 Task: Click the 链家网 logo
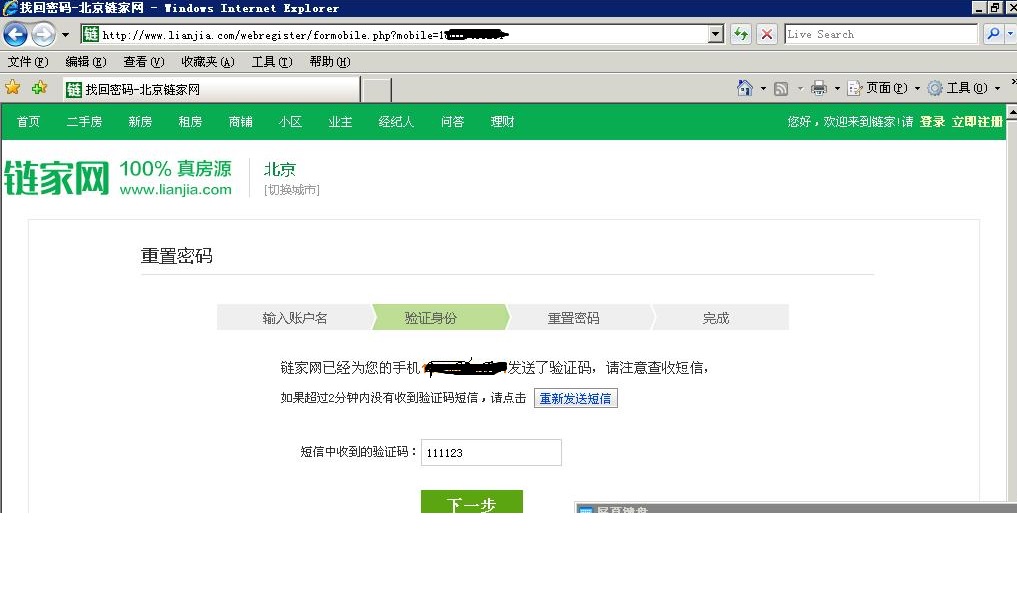56,177
